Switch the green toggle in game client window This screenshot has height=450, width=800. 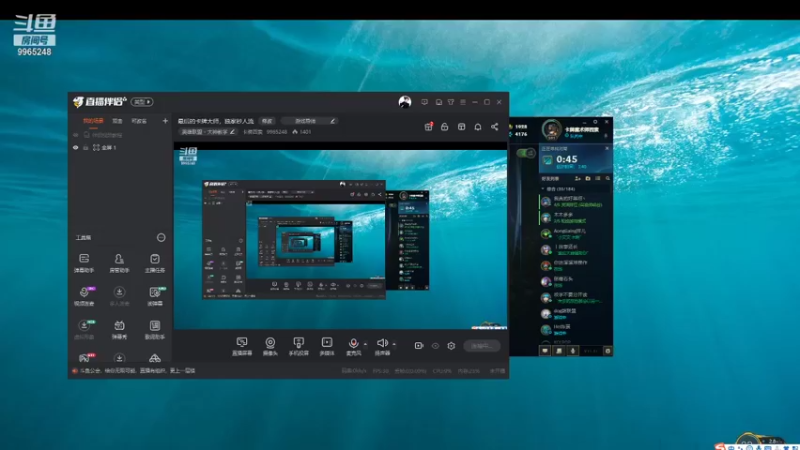tap(526, 153)
